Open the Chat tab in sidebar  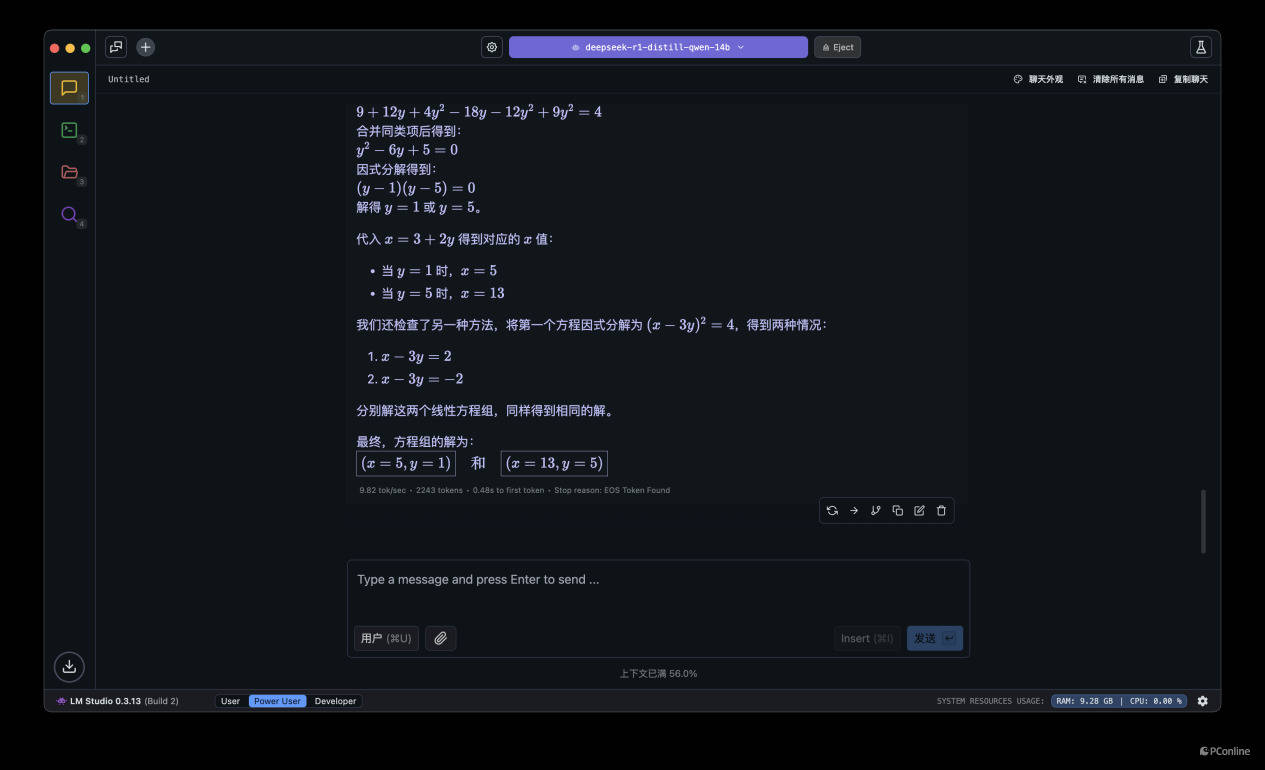(69, 88)
